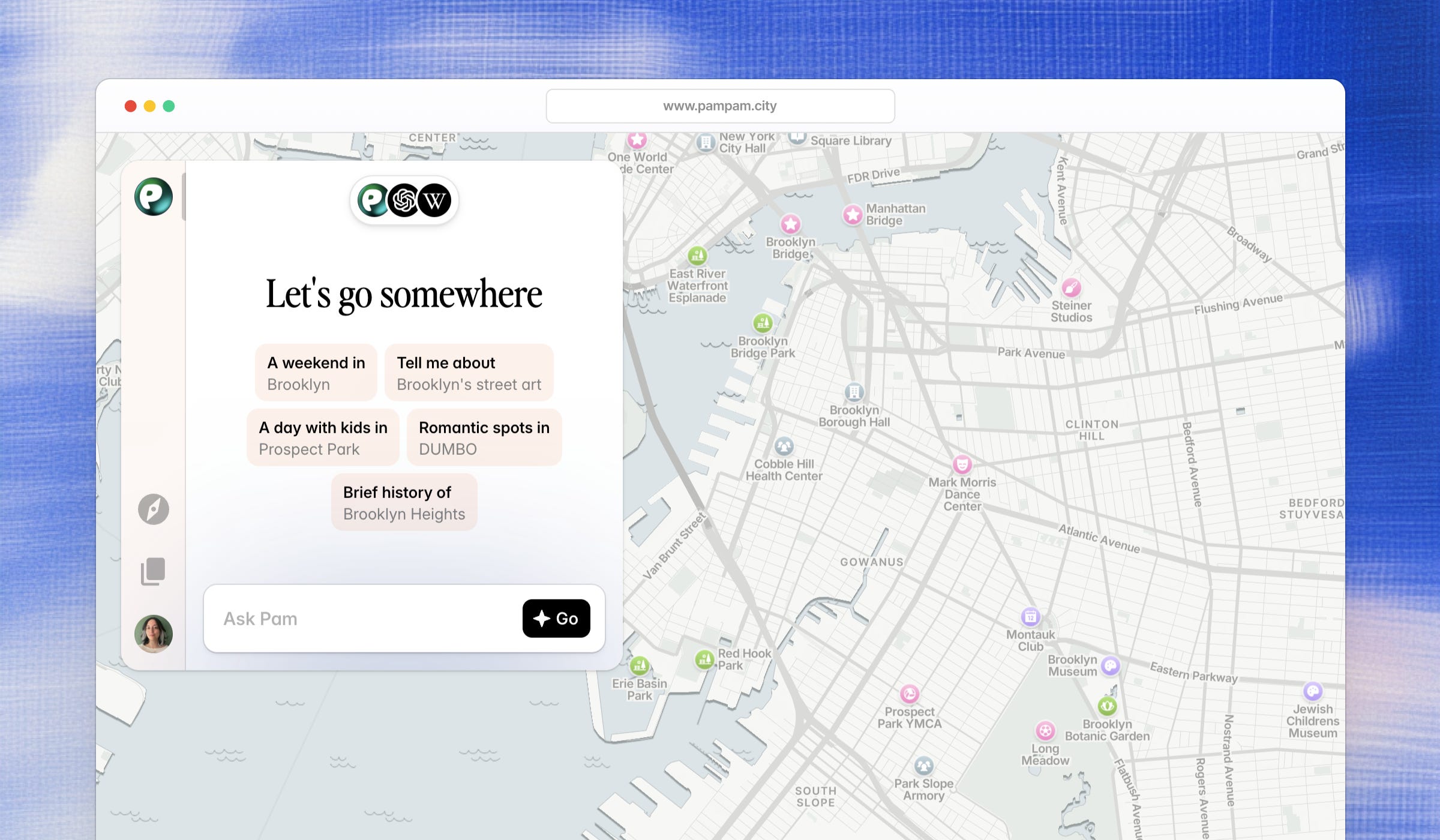Click the Red Hook Park pin
Screen dimensions: 1440x840
click(x=705, y=660)
